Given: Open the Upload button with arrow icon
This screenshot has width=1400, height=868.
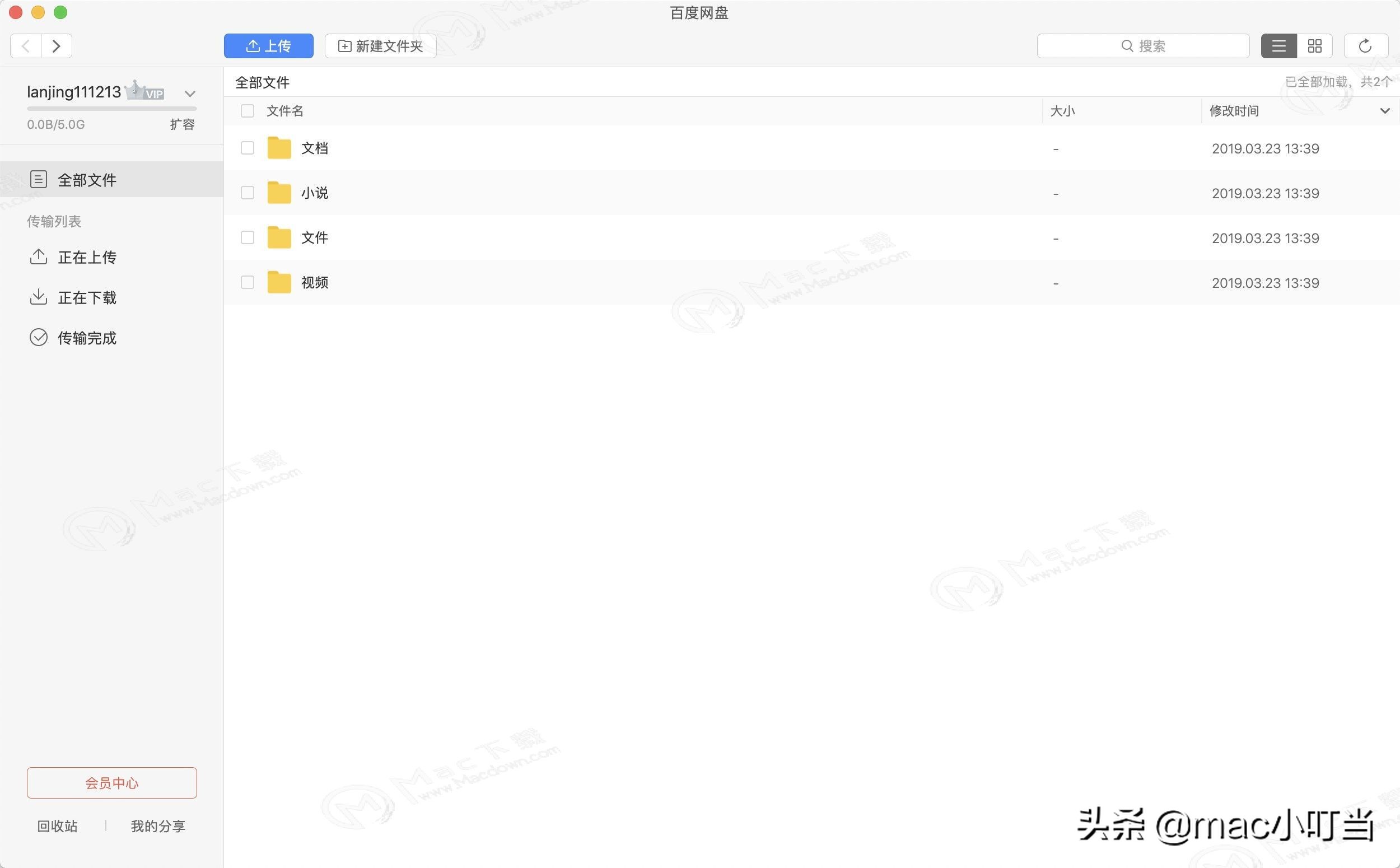Looking at the screenshot, I should (x=268, y=45).
